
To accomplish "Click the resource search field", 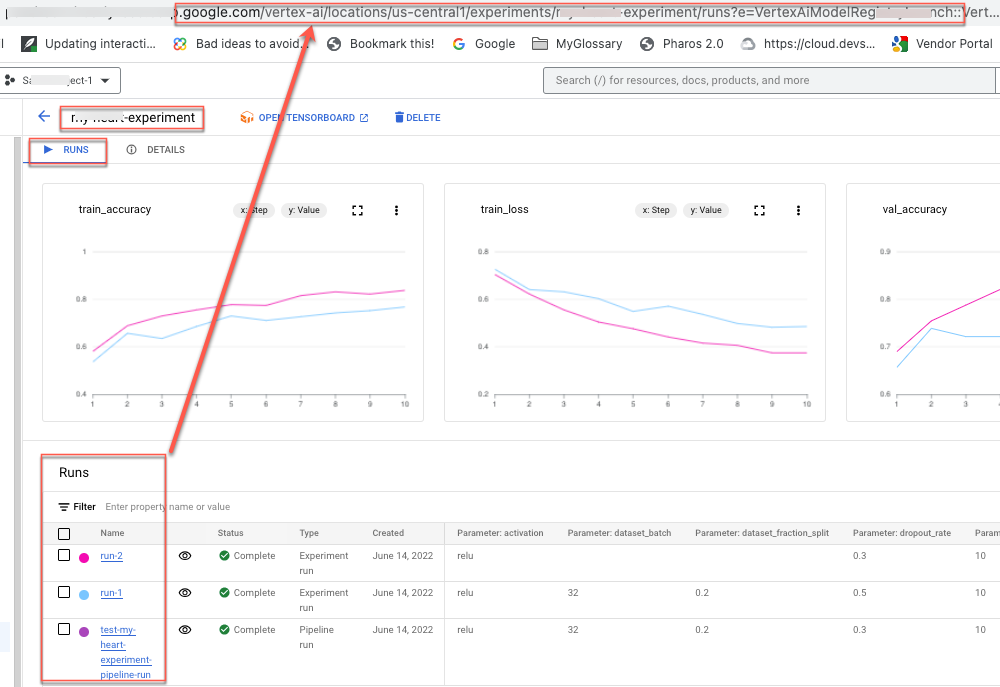I will coord(770,80).
